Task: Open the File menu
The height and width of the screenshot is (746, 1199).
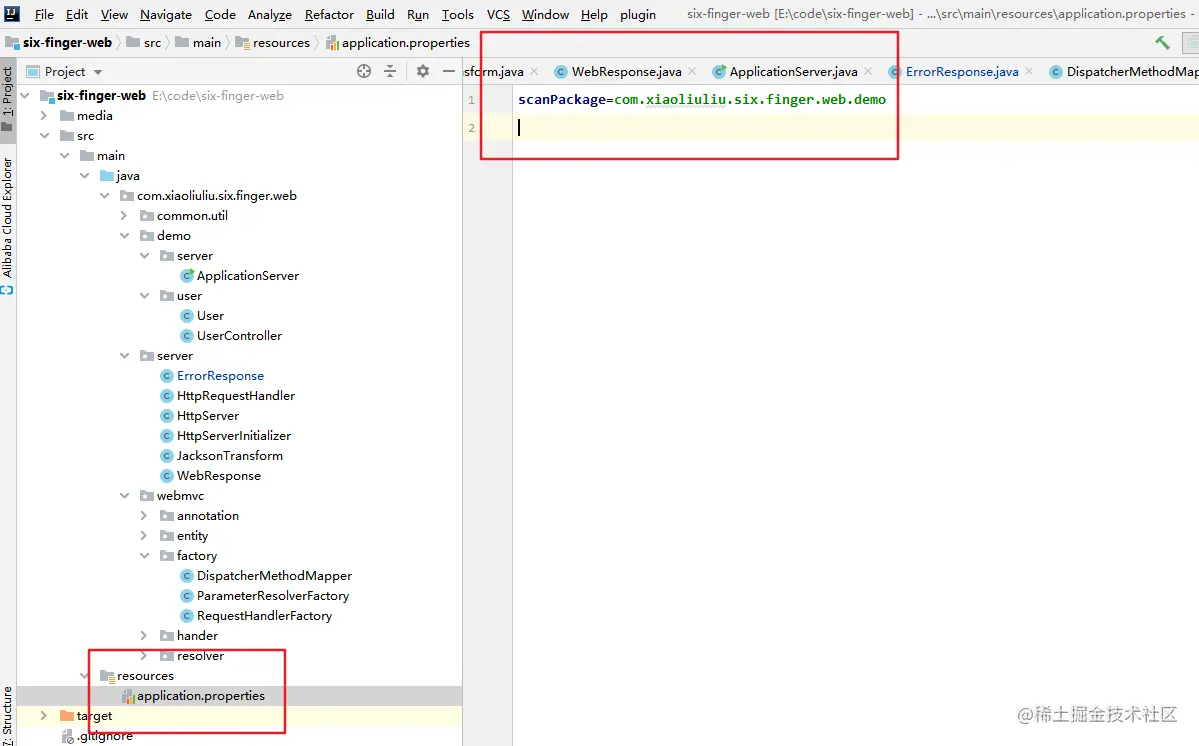Action: 44,15
